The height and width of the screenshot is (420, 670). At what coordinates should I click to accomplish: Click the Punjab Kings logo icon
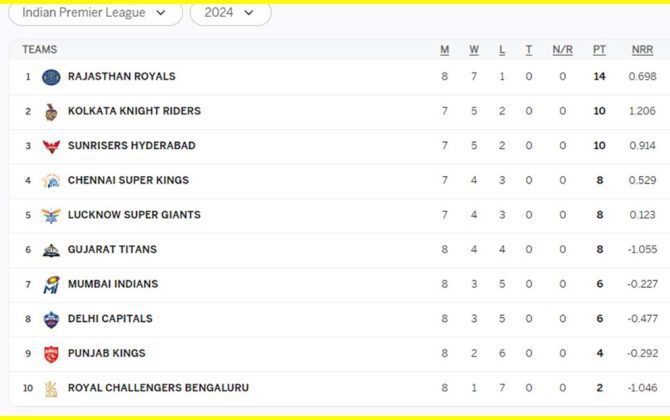pos(51,354)
